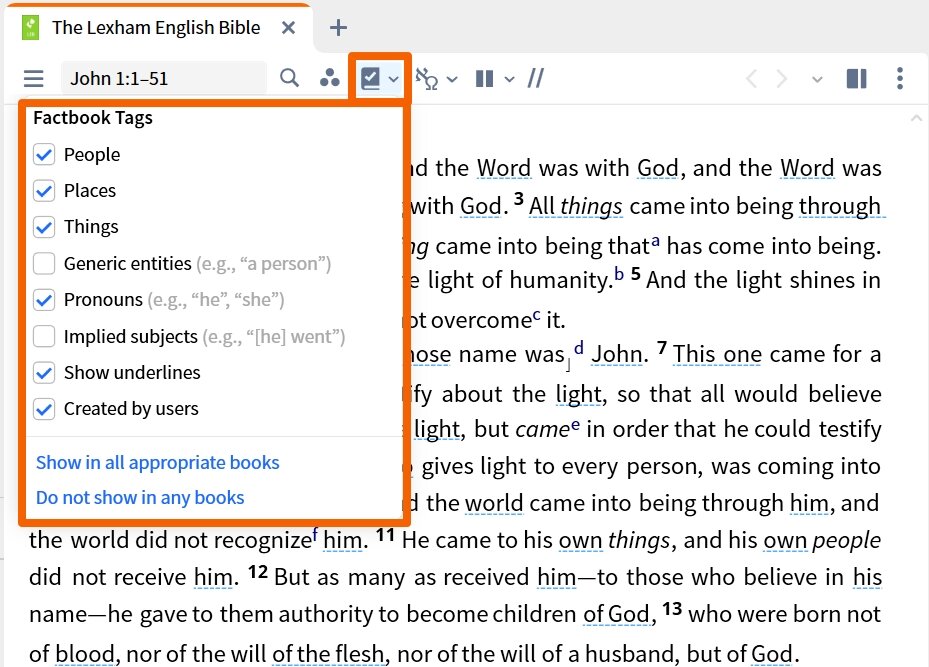Image resolution: width=929 pixels, height=667 pixels.
Task: Click verse number 13
Action: pos(672,609)
